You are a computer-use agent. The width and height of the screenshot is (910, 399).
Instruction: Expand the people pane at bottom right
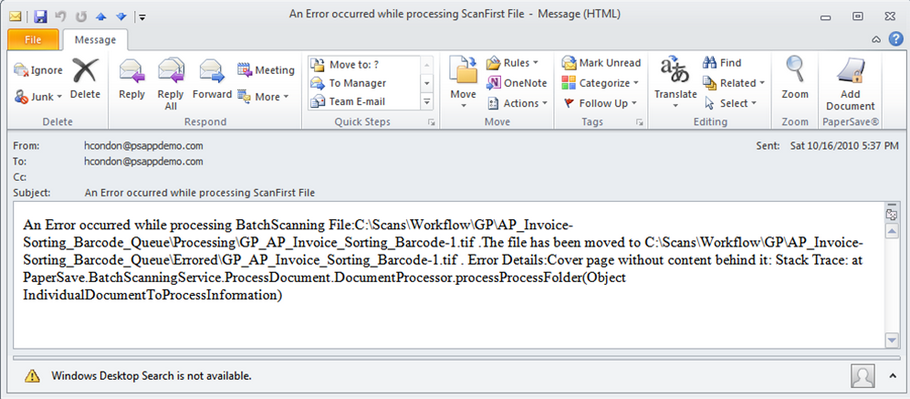[x=893, y=376]
